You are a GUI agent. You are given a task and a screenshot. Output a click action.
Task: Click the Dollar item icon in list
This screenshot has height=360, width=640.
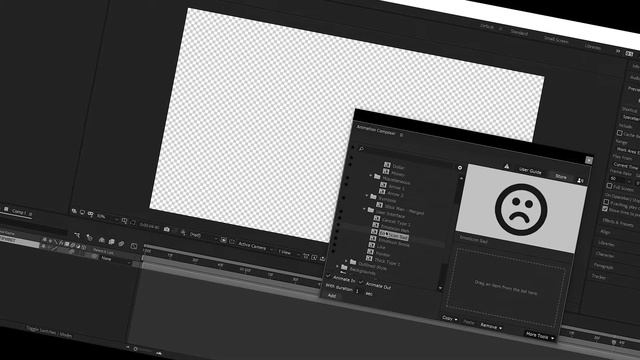click(x=387, y=165)
